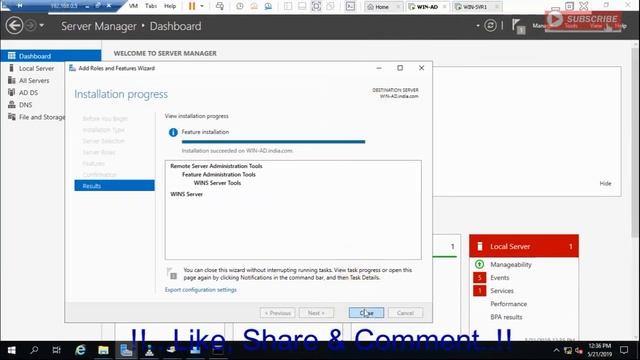Viewport: 640px width, 360px height.
Task: Click the taskbar search icon
Action: (34, 350)
